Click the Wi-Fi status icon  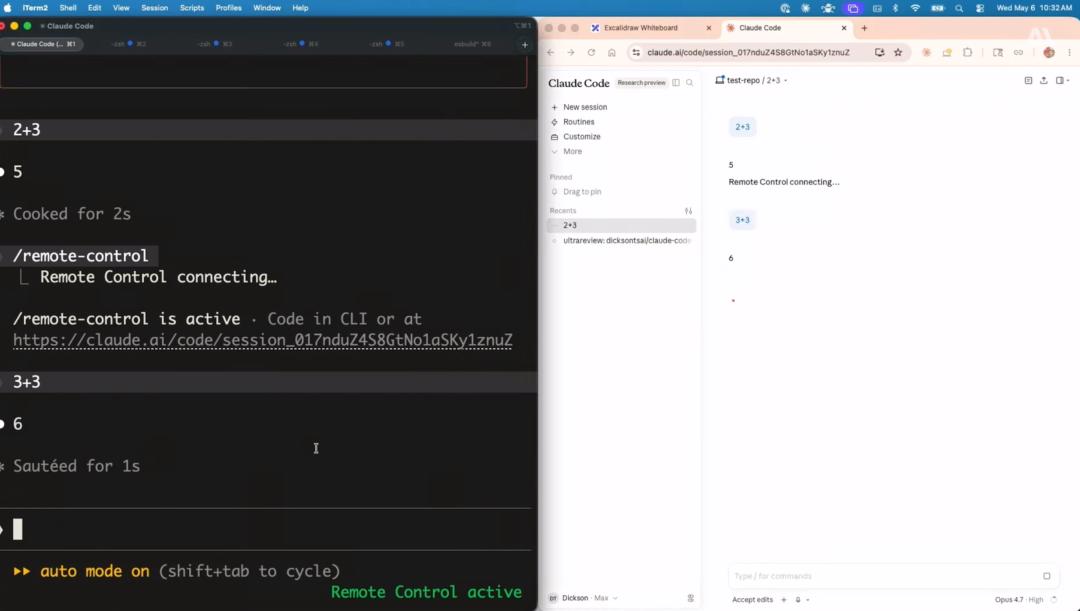[x=915, y=8]
